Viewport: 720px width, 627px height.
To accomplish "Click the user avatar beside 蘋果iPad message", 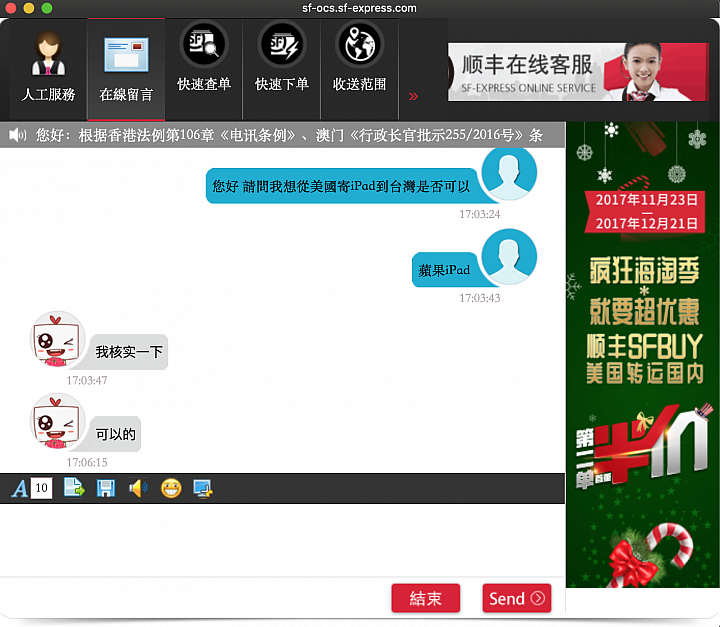I will click(509, 257).
